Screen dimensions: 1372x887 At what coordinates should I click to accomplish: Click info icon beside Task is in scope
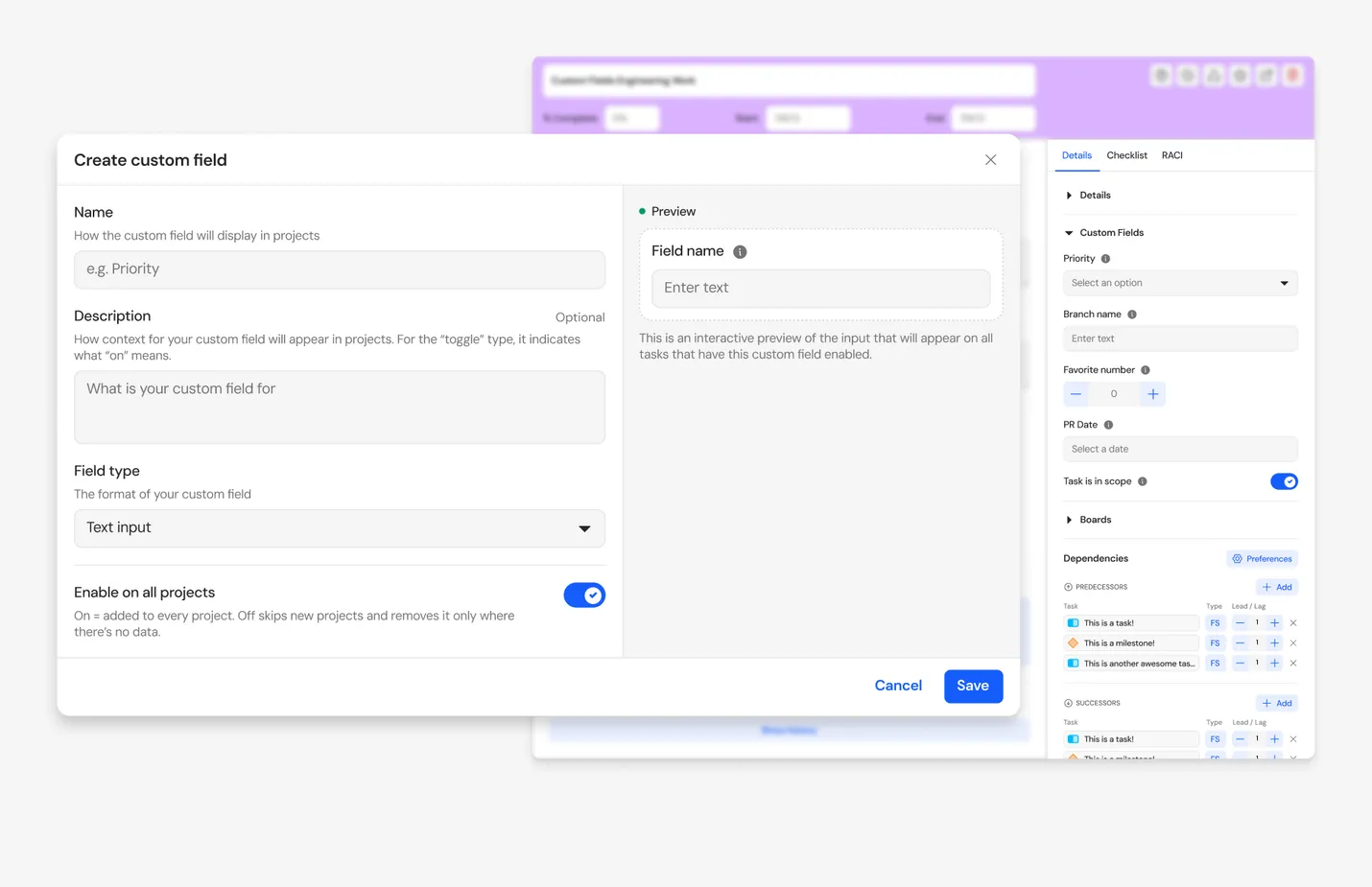[x=1143, y=481]
